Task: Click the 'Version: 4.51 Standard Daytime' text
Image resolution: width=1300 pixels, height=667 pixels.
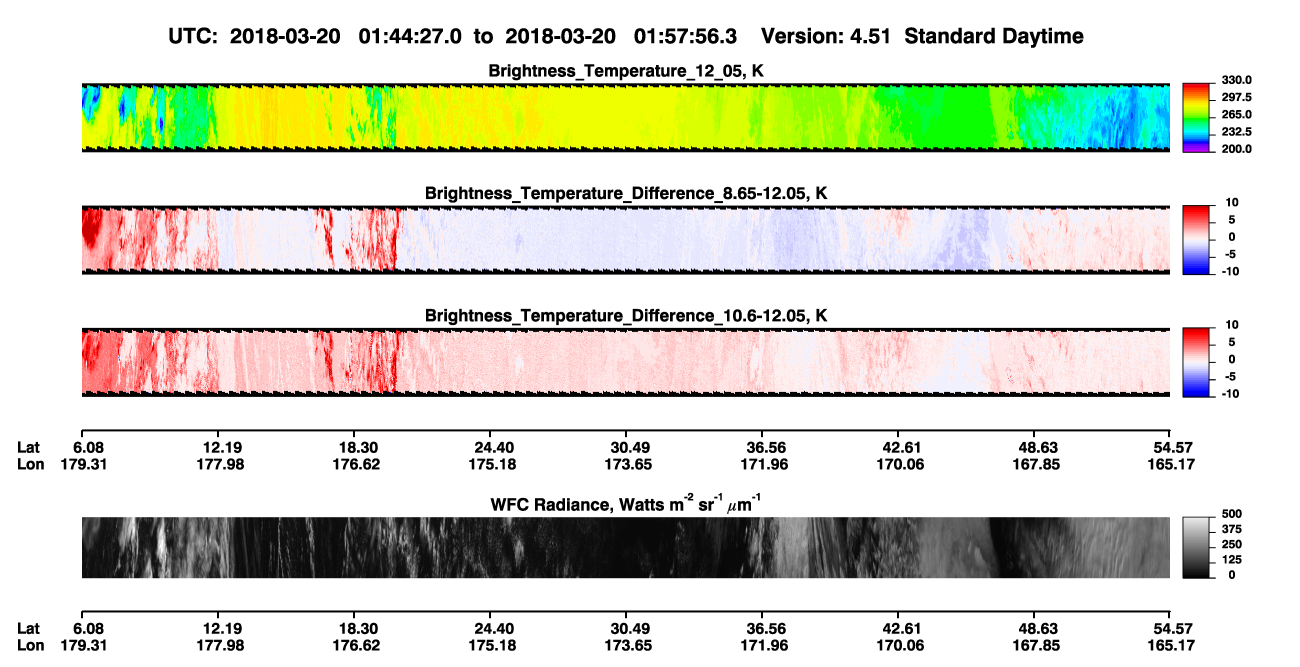Action: [922, 37]
